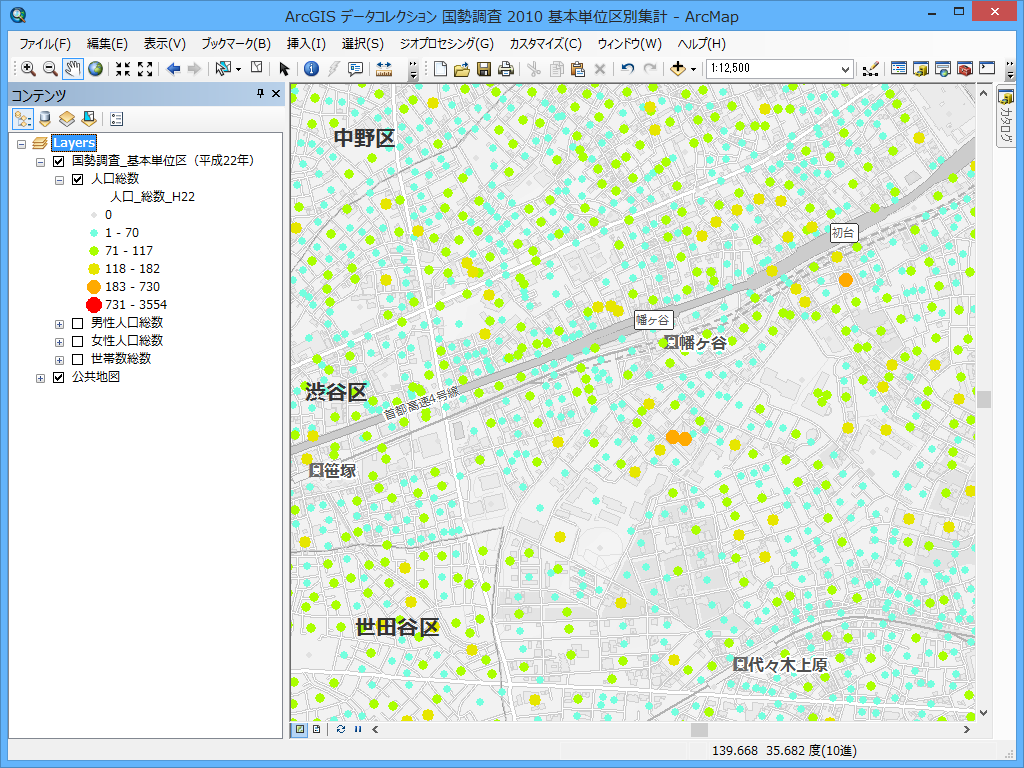Switch to Data View
1024x768 pixels.
(x=300, y=729)
